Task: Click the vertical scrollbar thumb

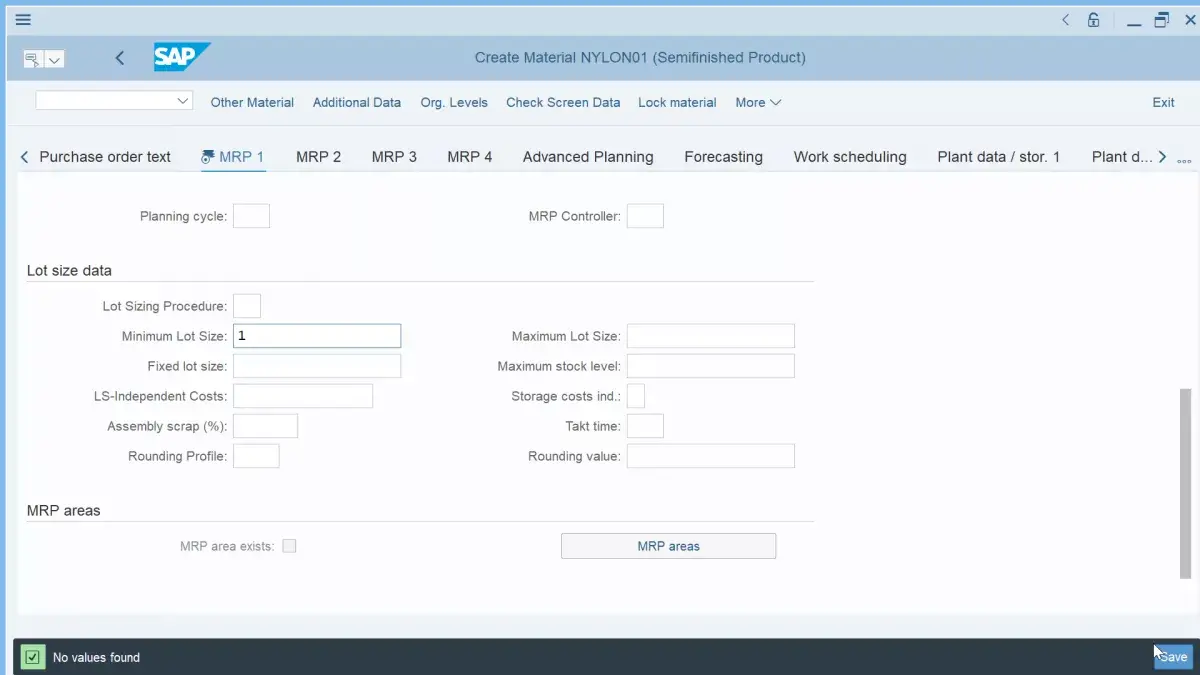Action: pyautogui.click(x=1186, y=483)
